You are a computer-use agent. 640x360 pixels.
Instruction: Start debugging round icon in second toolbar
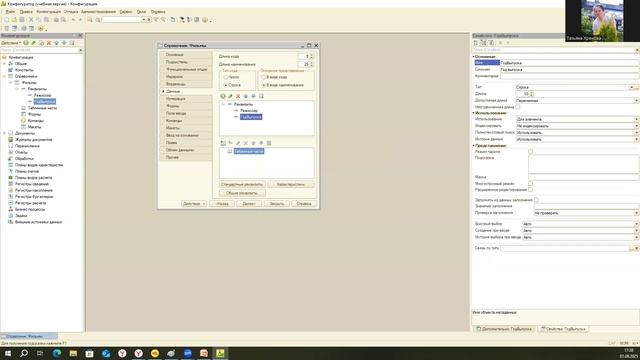pyautogui.click(x=40, y=28)
